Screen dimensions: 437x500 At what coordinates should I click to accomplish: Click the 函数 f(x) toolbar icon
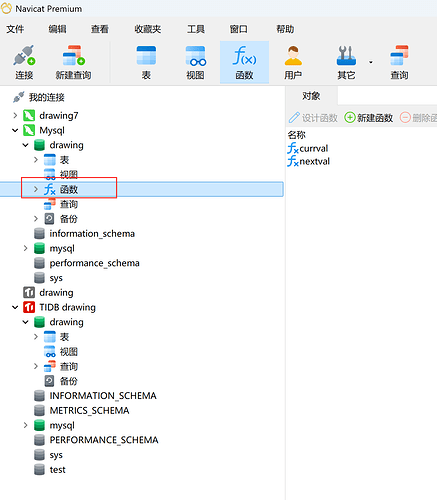click(x=244, y=62)
